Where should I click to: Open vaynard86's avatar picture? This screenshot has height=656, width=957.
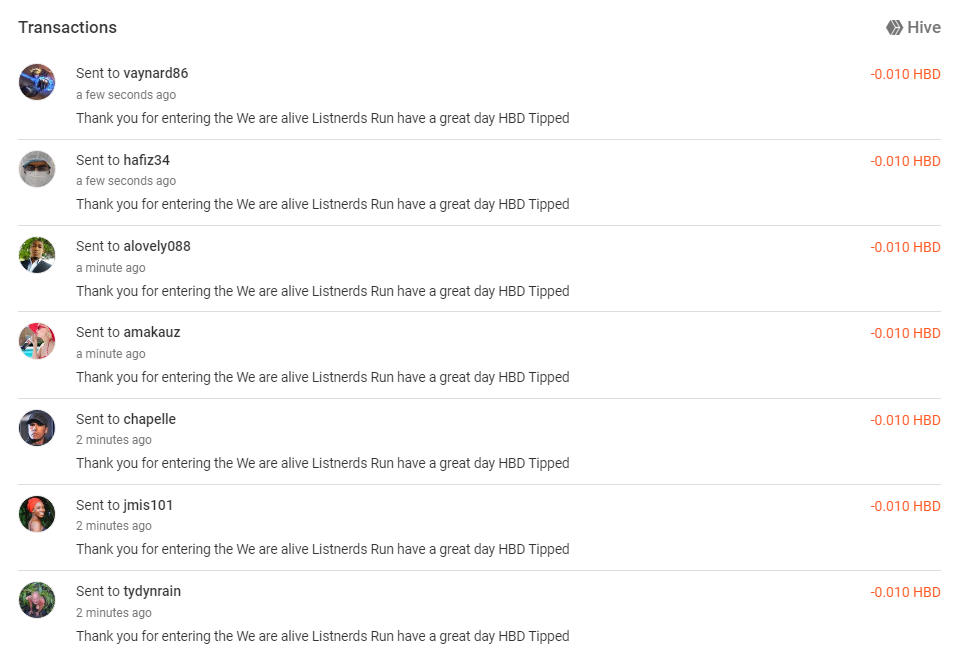pos(37,82)
